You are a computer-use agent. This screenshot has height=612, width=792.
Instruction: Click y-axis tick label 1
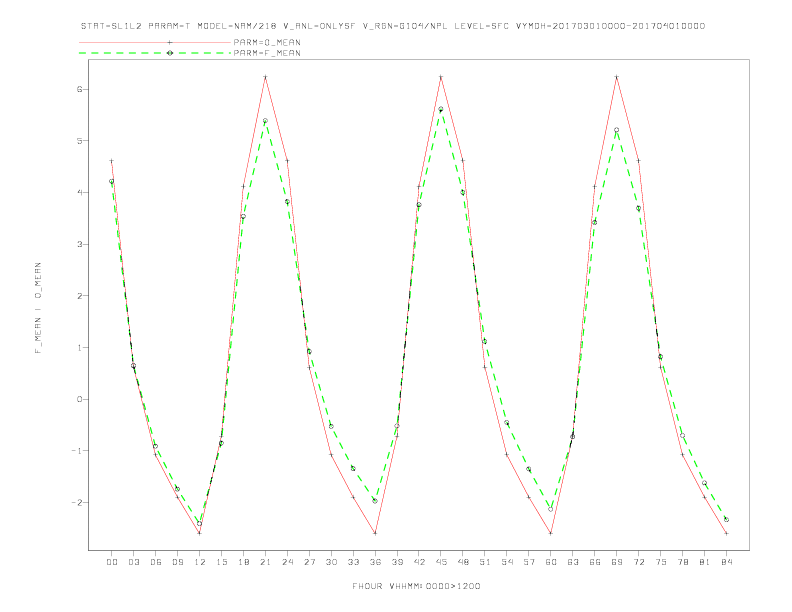[x=79, y=347]
